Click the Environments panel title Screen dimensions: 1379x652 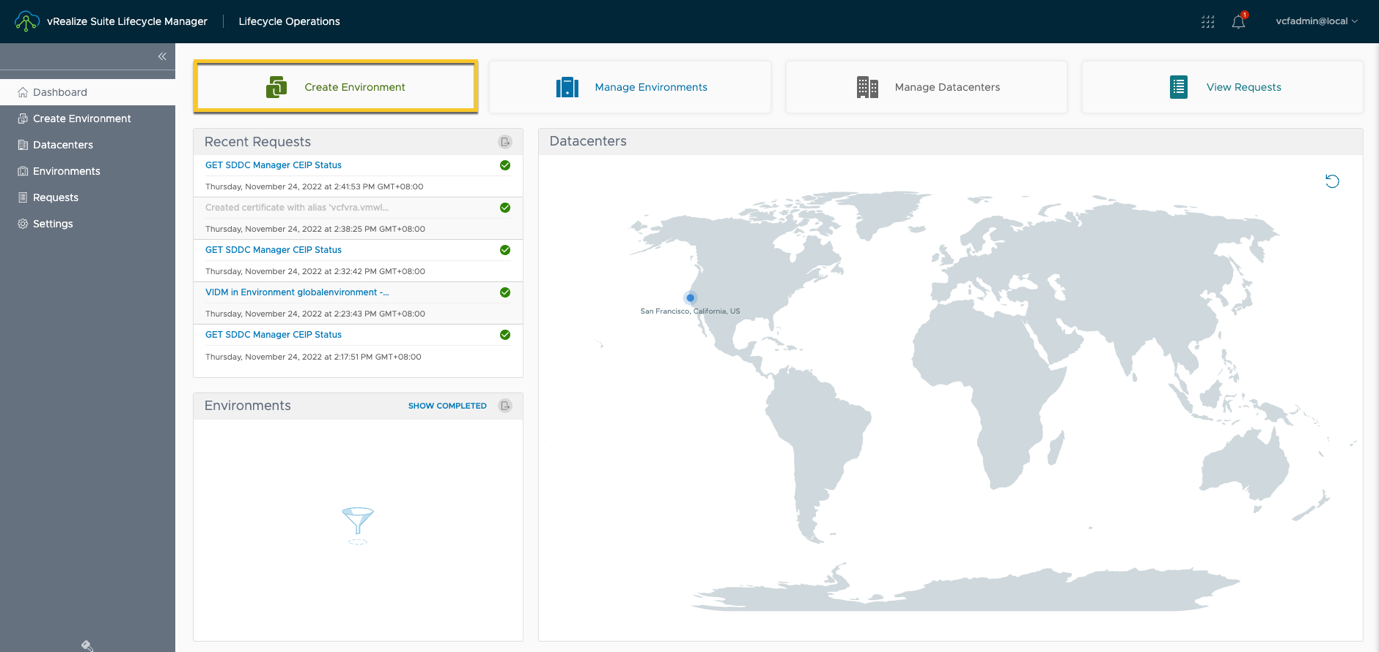pyautogui.click(x=247, y=406)
